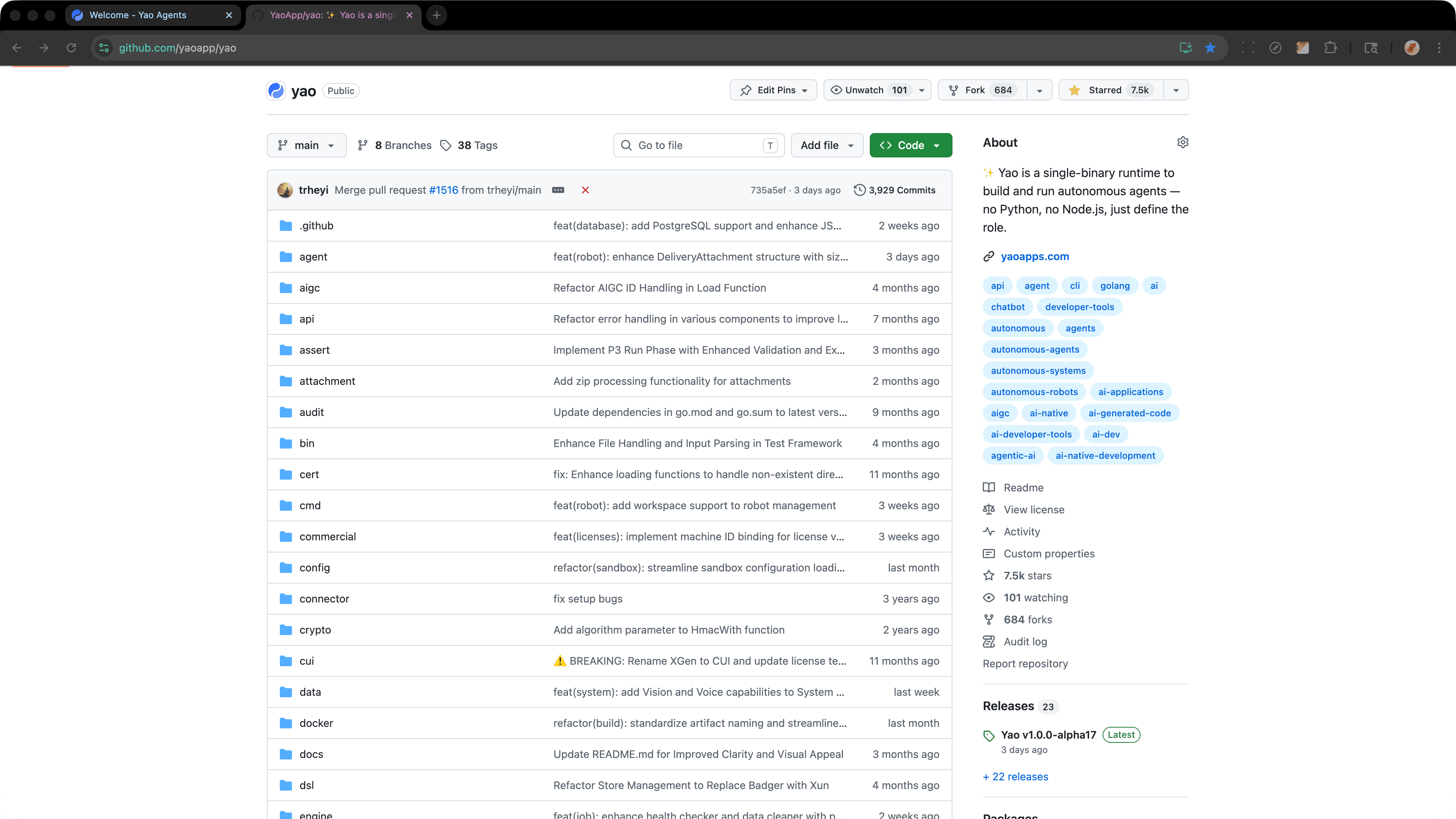Close the Welcome - Yao Agents tab
The height and width of the screenshot is (819, 1456).
(x=229, y=15)
